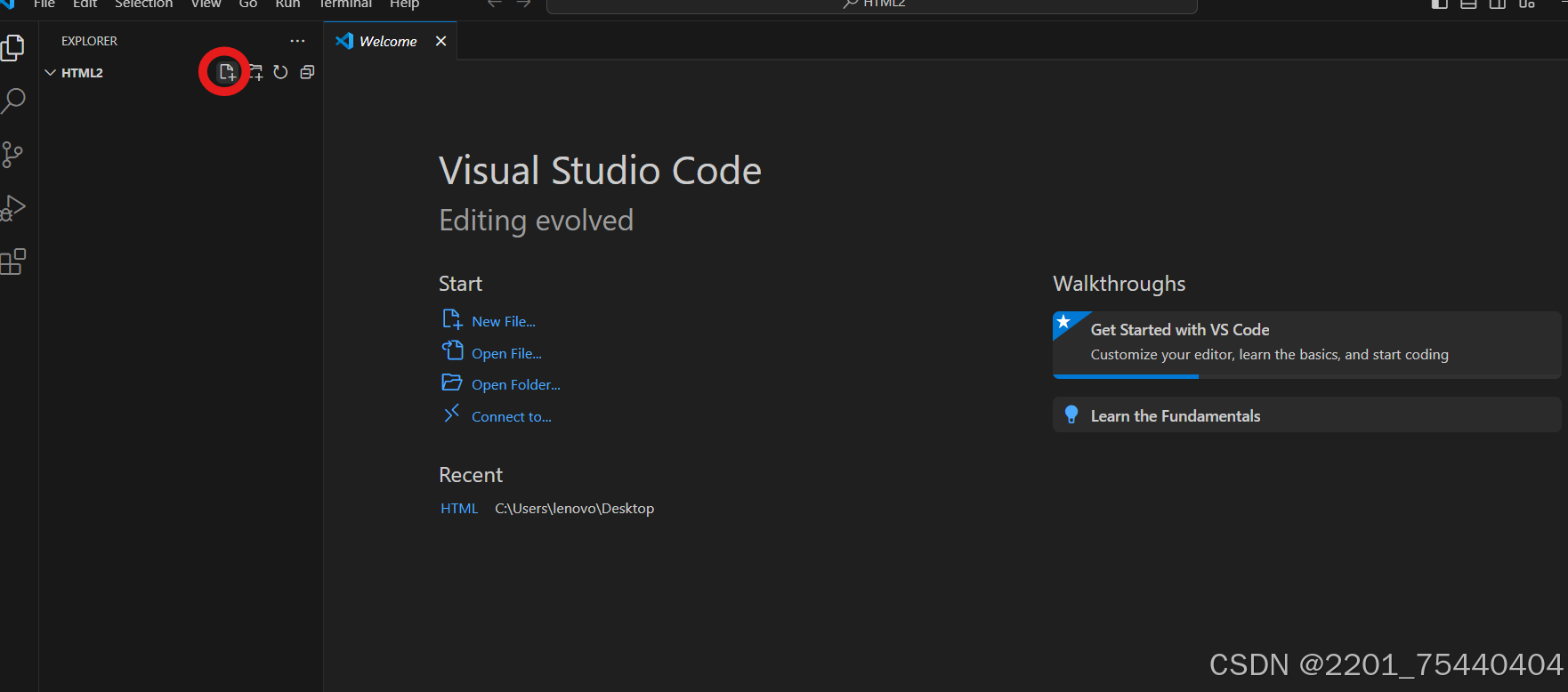Toggle the secondary side bar layout icon
The image size is (1568, 692).
1498,4
